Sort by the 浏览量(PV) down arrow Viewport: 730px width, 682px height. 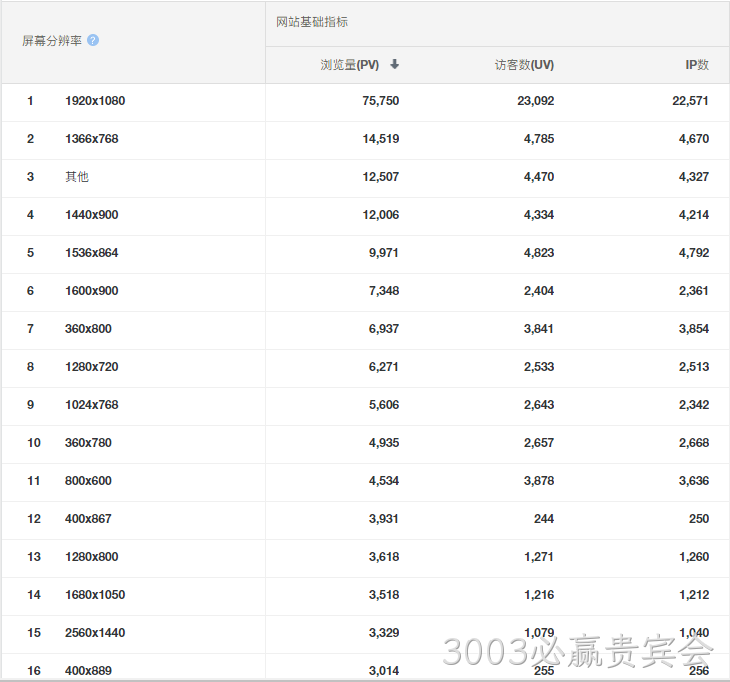(394, 64)
